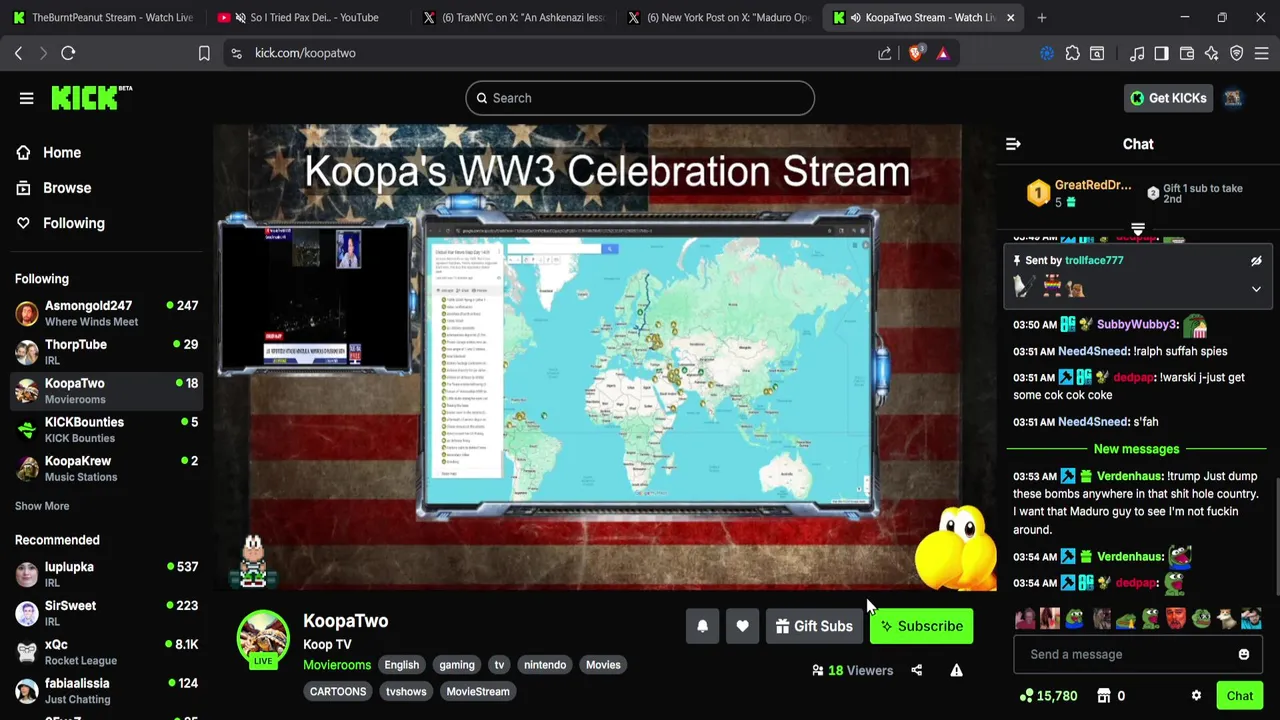Viewport: 1280px width, 720px height.
Task: Open the channel points shop icon
Action: (1104, 696)
